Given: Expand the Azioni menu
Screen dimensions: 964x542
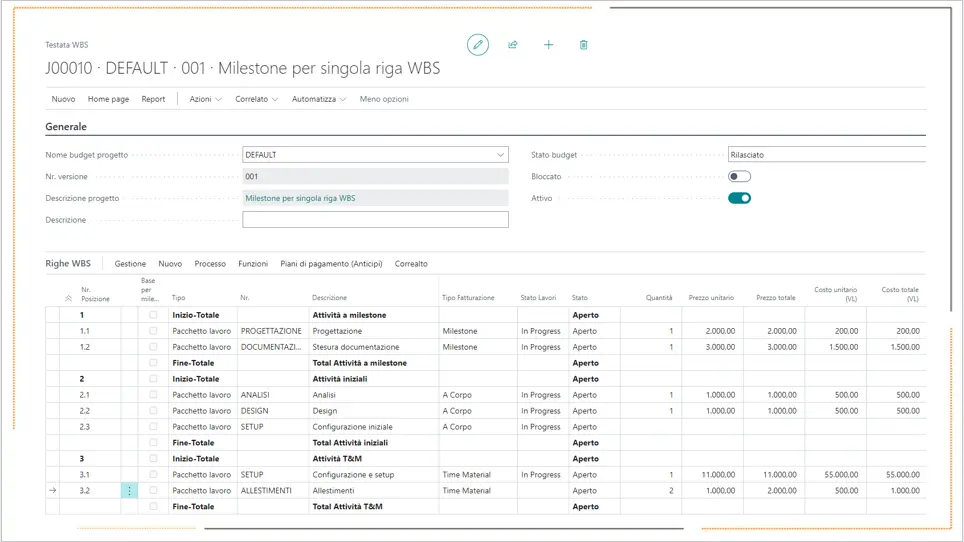Looking at the screenshot, I should [x=205, y=99].
